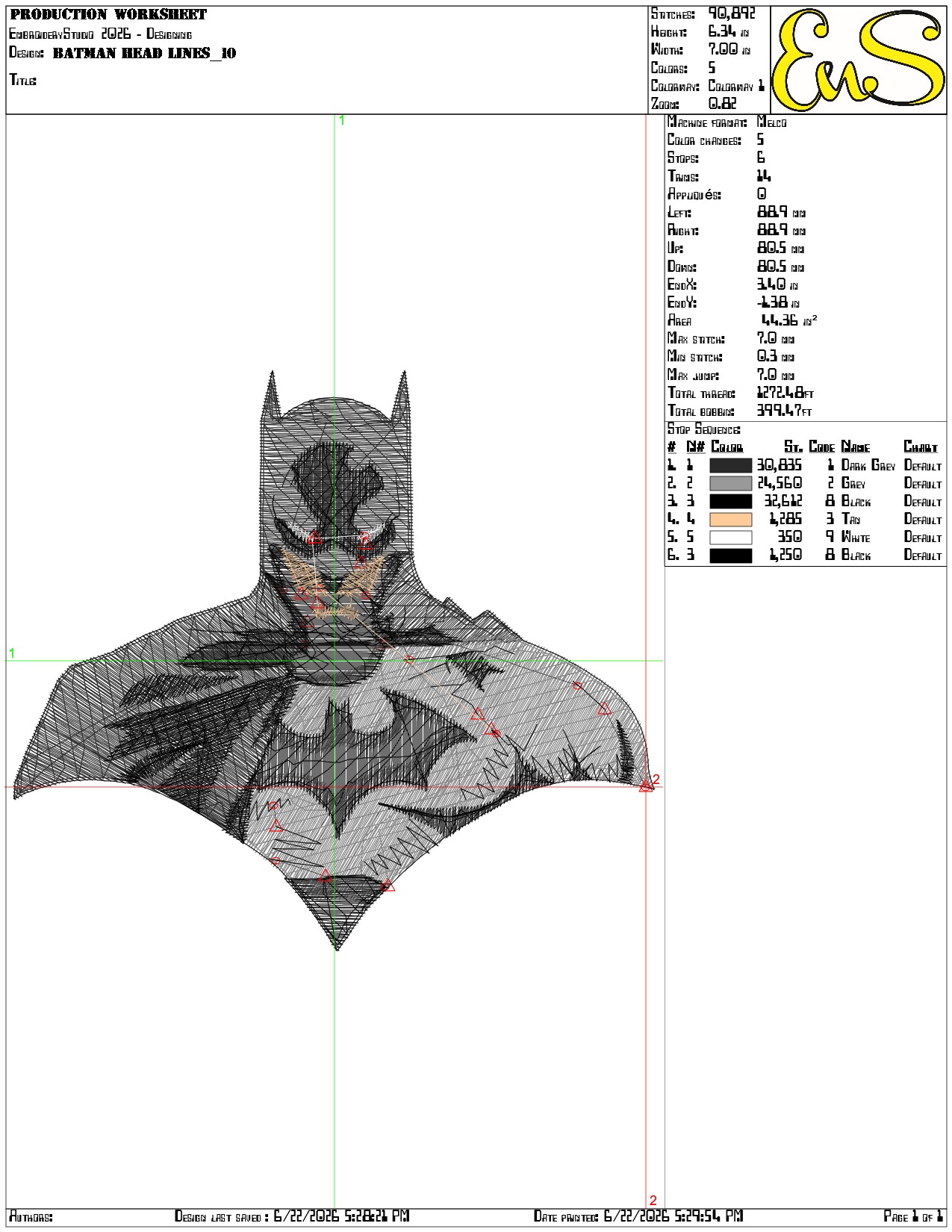Click stitch count '1,250' in row 6
This screenshot has height=1232, width=952.
786,555
